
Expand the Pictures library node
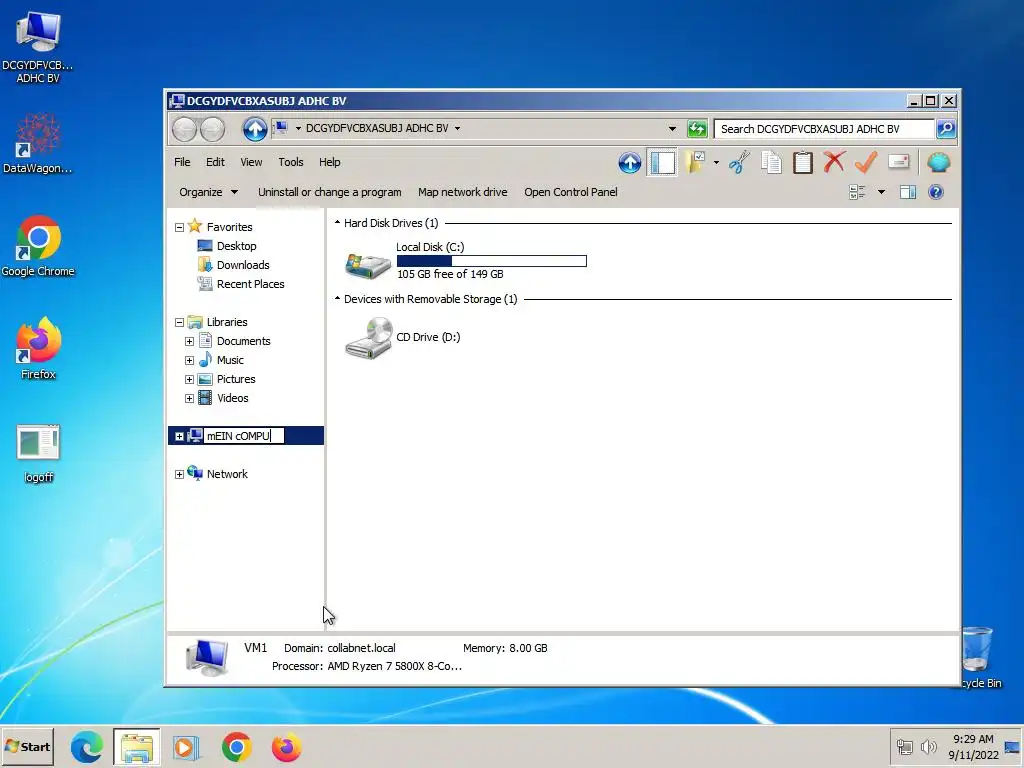coord(189,379)
